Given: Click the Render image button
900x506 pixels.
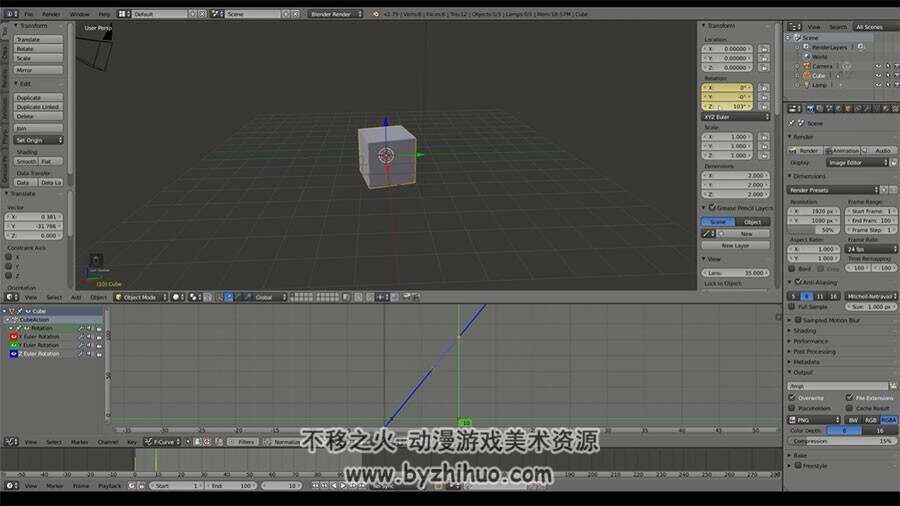Looking at the screenshot, I should click(805, 150).
